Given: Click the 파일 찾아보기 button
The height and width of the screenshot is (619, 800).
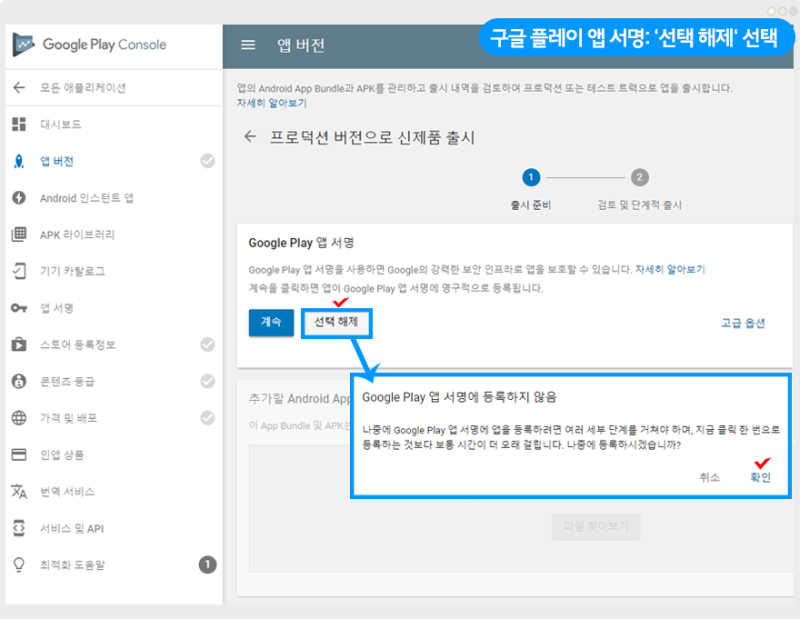Looking at the screenshot, I should pyautogui.click(x=596, y=527).
